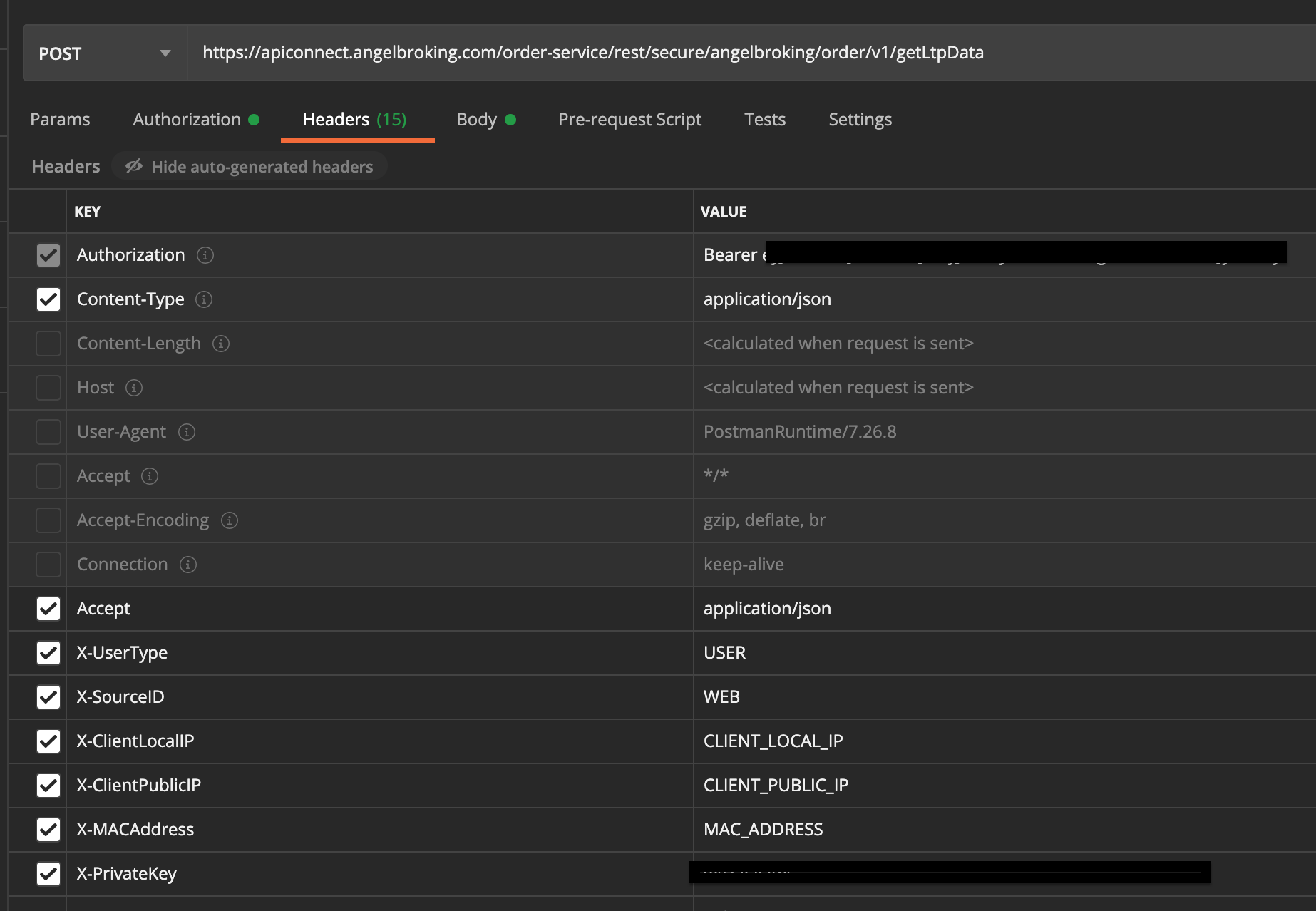Switch to the Params tab
The image size is (1316, 911).
pyautogui.click(x=60, y=120)
